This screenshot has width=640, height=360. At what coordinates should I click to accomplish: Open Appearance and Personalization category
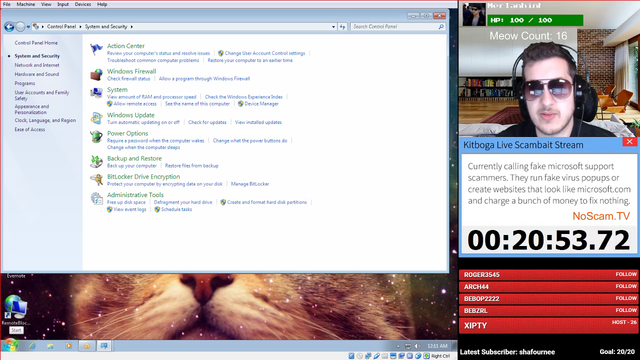click(x=31, y=109)
